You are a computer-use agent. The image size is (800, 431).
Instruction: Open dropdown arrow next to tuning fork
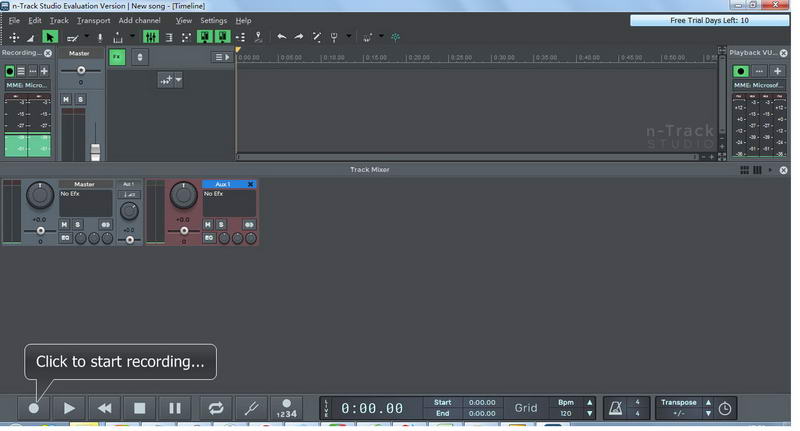(348, 36)
